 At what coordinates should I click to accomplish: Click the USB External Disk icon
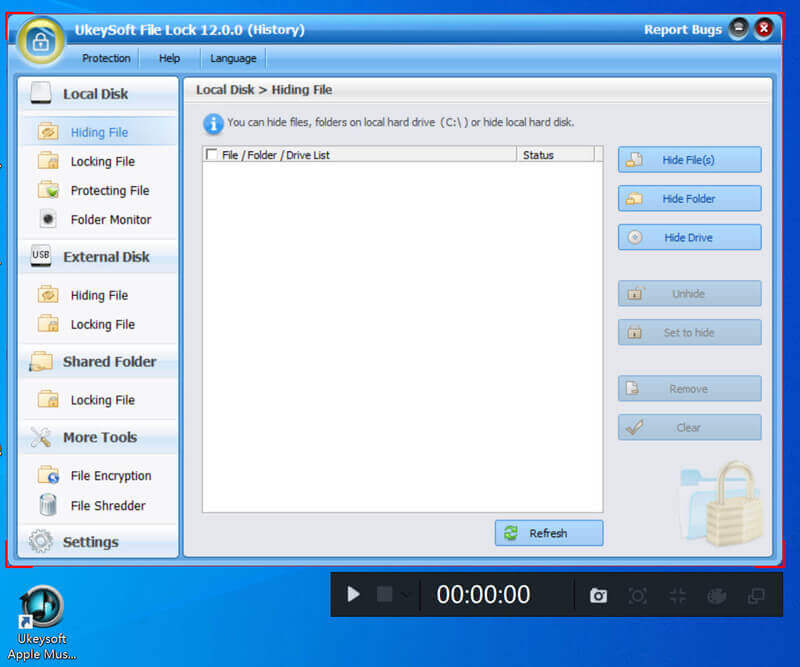point(41,255)
